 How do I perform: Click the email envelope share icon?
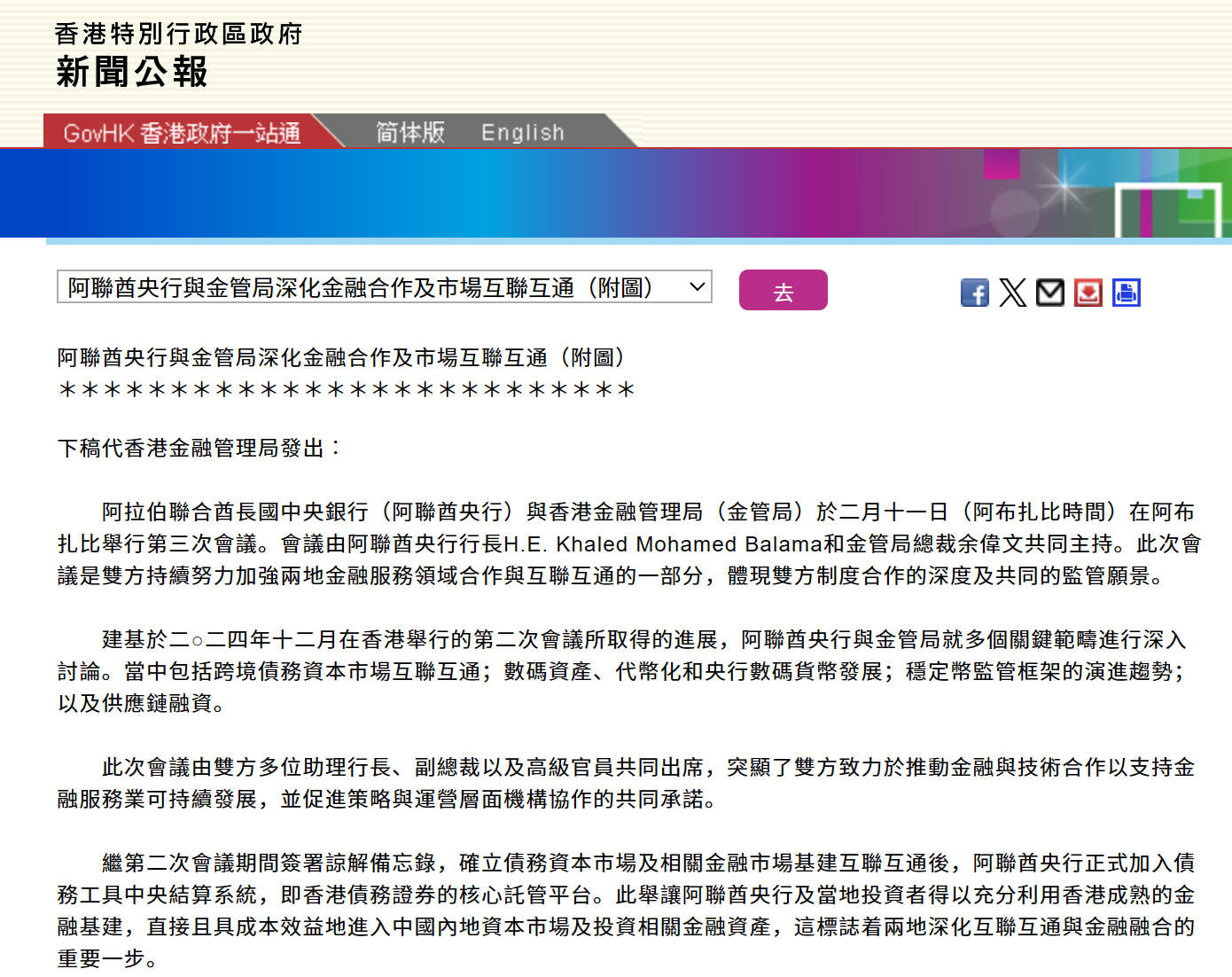click(x=1050, y=292)
